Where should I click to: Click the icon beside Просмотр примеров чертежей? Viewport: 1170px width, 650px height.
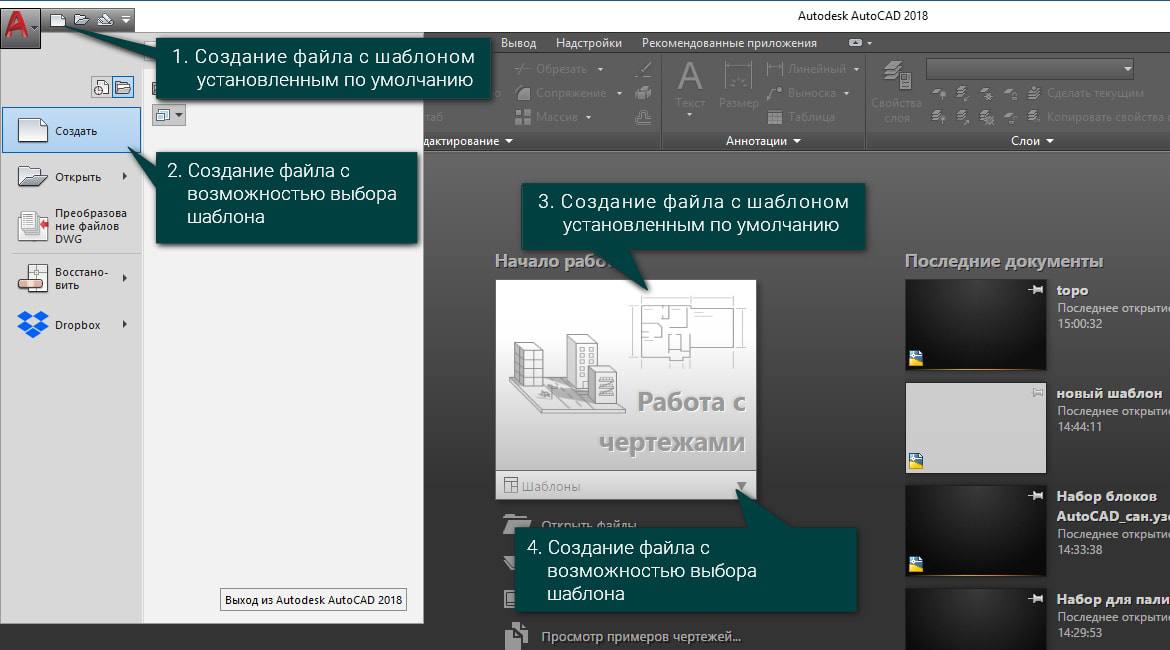[516, 636]
